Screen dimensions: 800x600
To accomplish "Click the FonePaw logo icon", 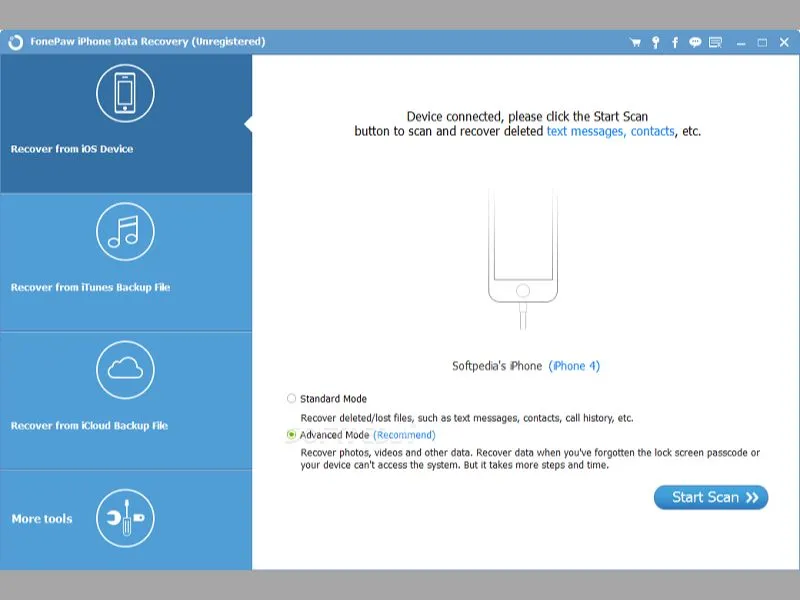I will (15, 42).
